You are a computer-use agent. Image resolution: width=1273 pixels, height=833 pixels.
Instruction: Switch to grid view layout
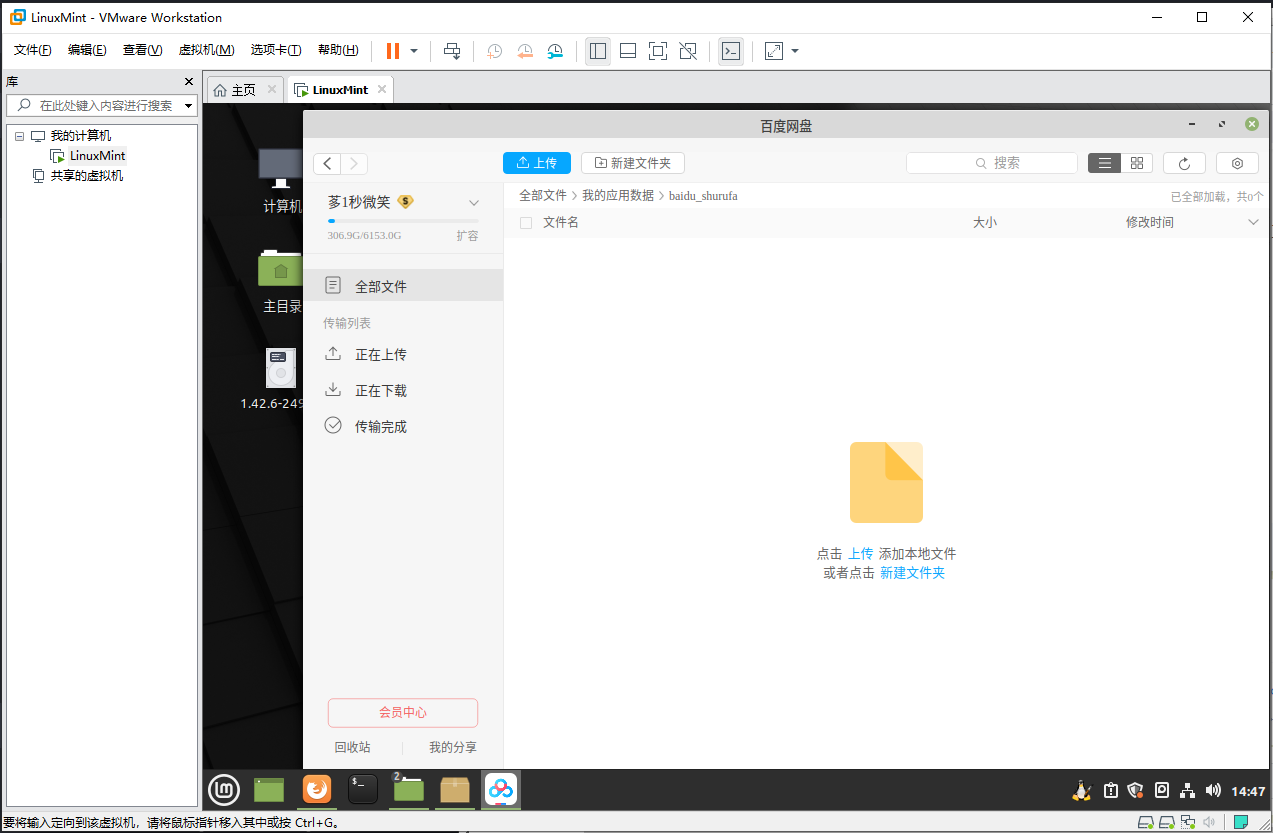click(x=1137, y=163)
